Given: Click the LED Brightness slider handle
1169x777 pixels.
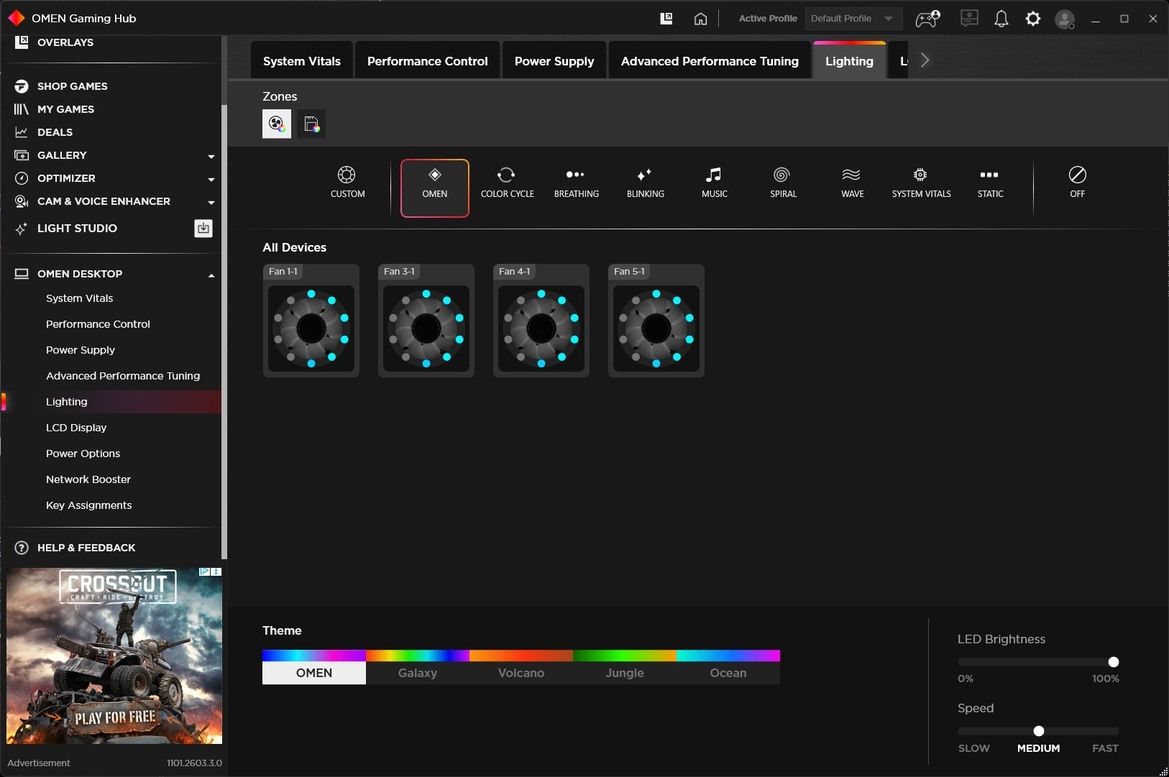Looking at the screenshot, I should [1113, 662].
